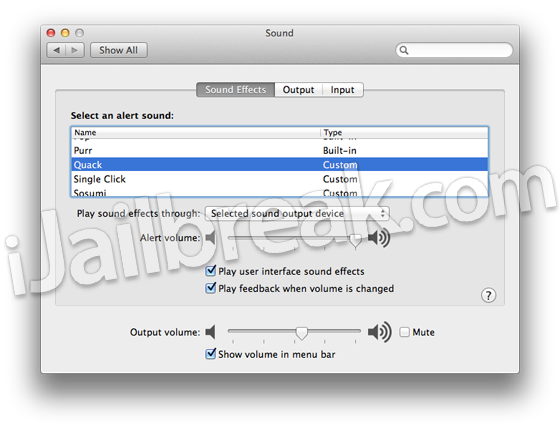
Task: Toggle Show volume in menu bar
Action: point(211,354)
